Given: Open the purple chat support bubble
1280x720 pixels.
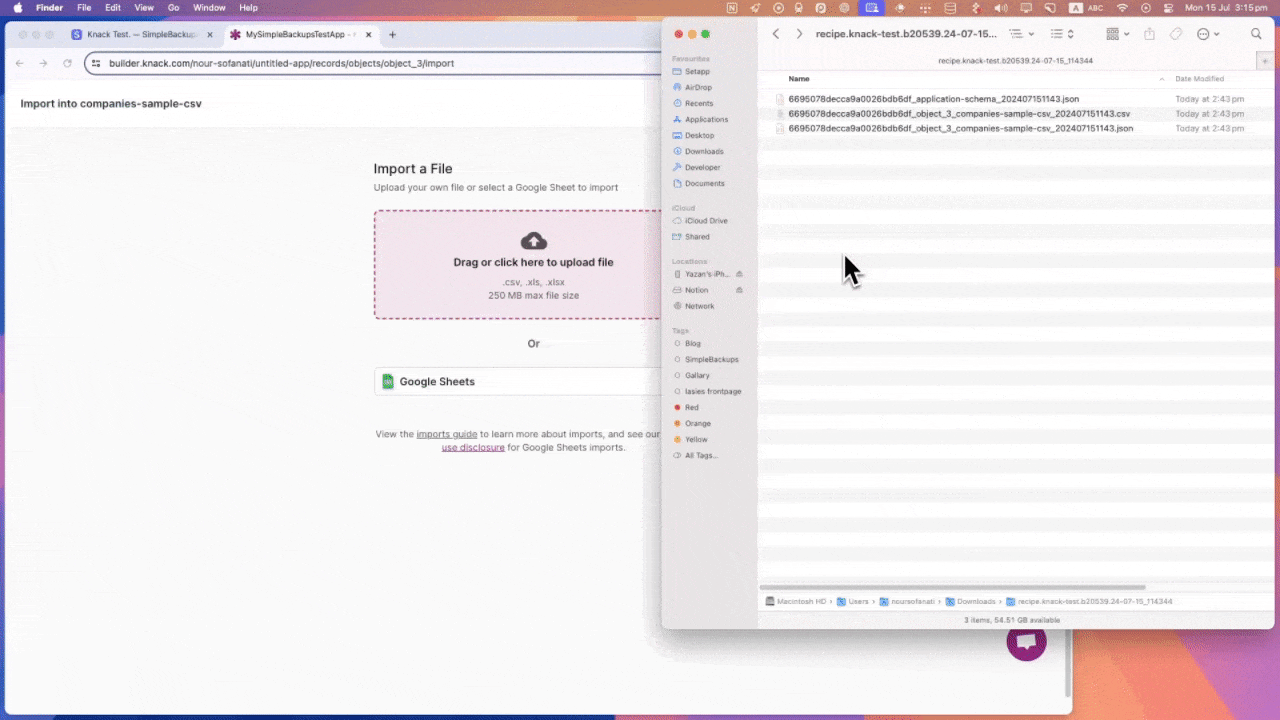Looking at the screenshot, I should pos(1026,642).
